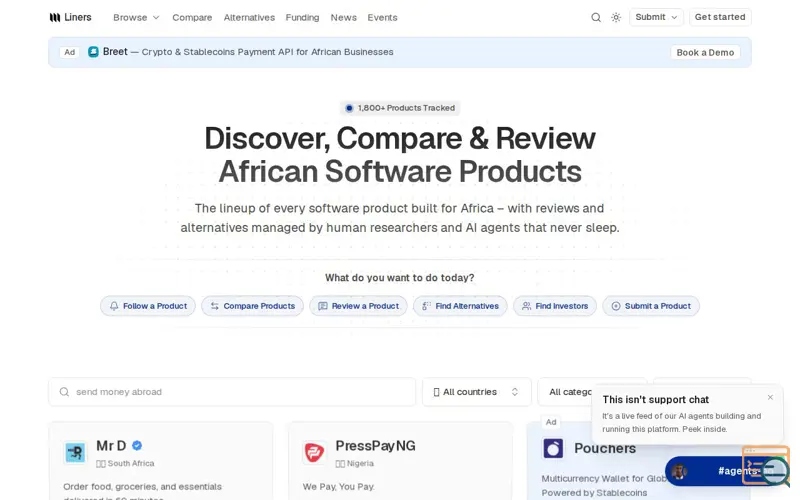Click the Mr D verified badge icon

pyautogui.click(x=137, y=445)
